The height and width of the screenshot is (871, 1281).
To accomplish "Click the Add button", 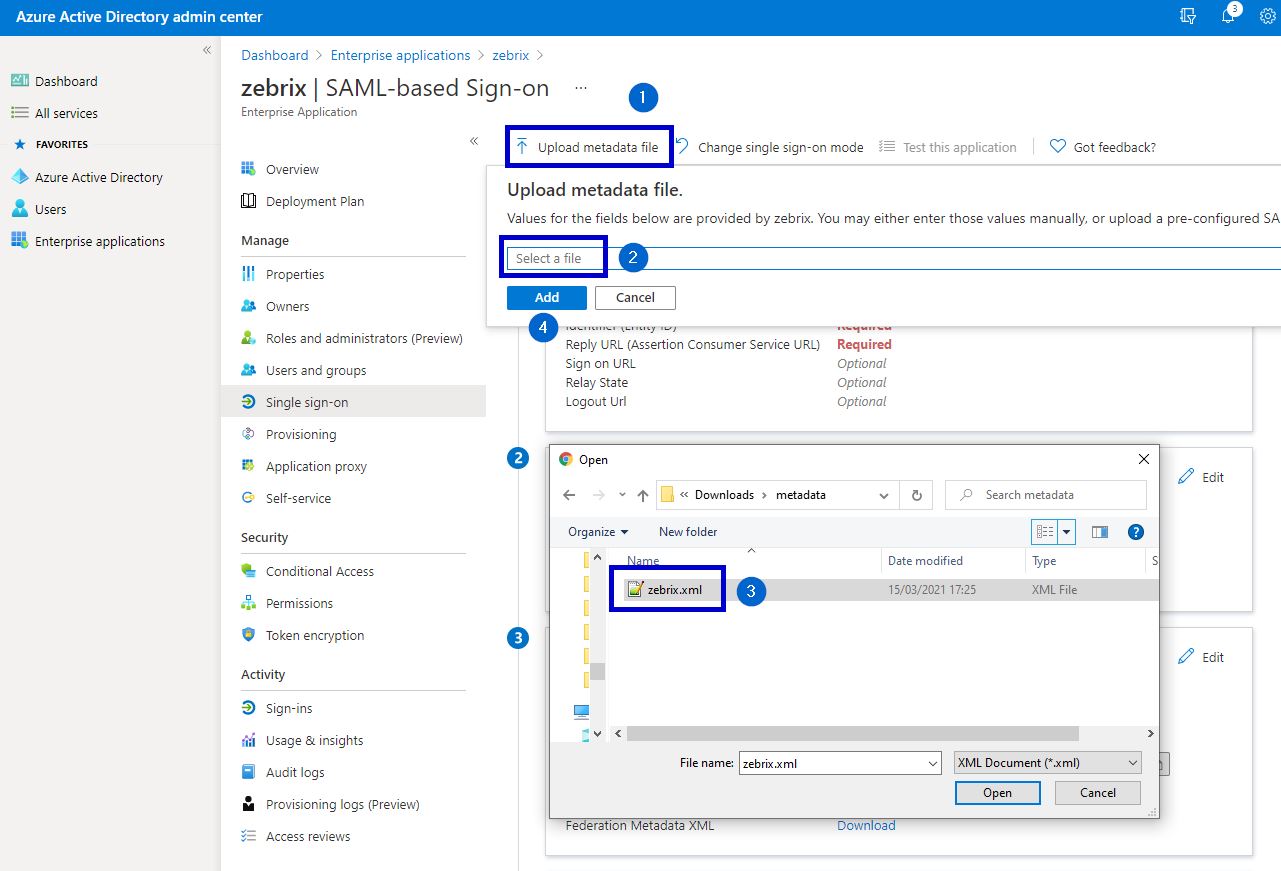I will [547, 297].
